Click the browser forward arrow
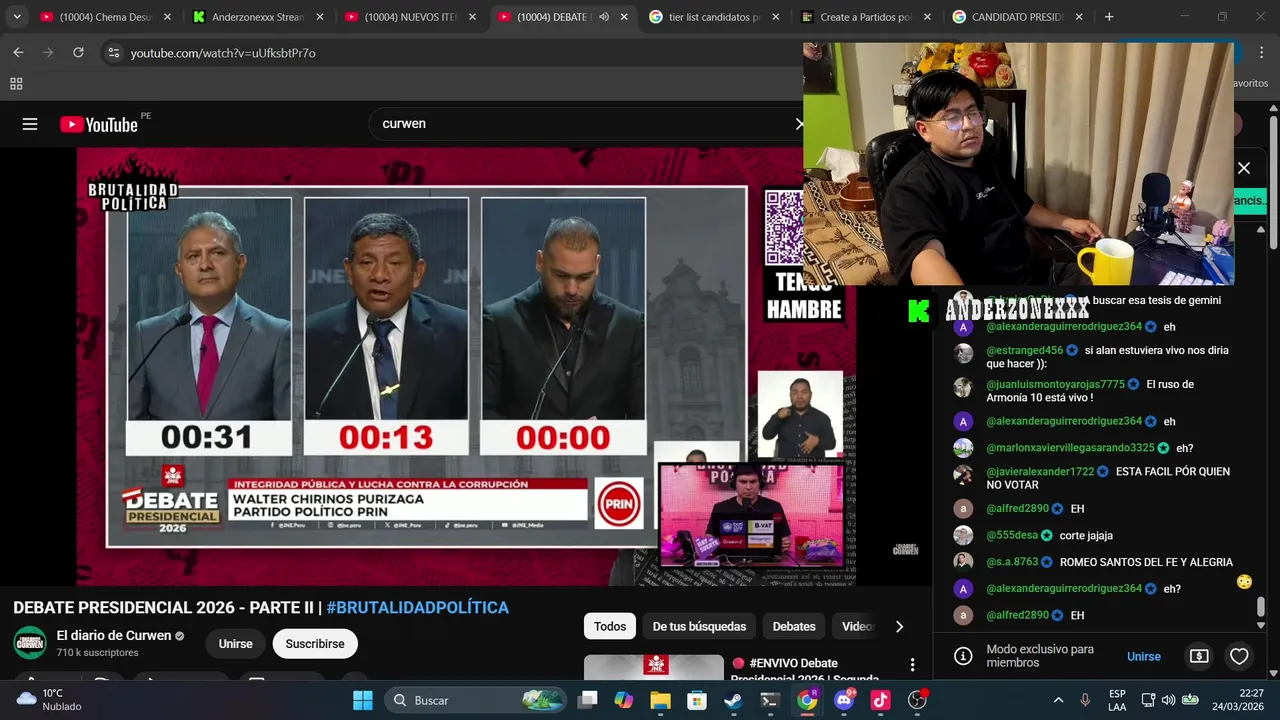 point(48,53)
